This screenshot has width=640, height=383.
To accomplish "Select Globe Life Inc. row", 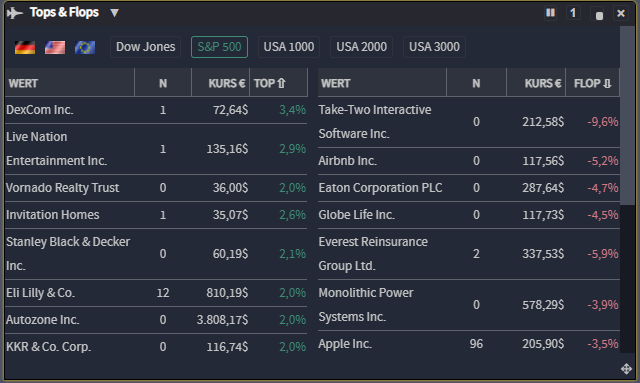I will coord(469,215).
